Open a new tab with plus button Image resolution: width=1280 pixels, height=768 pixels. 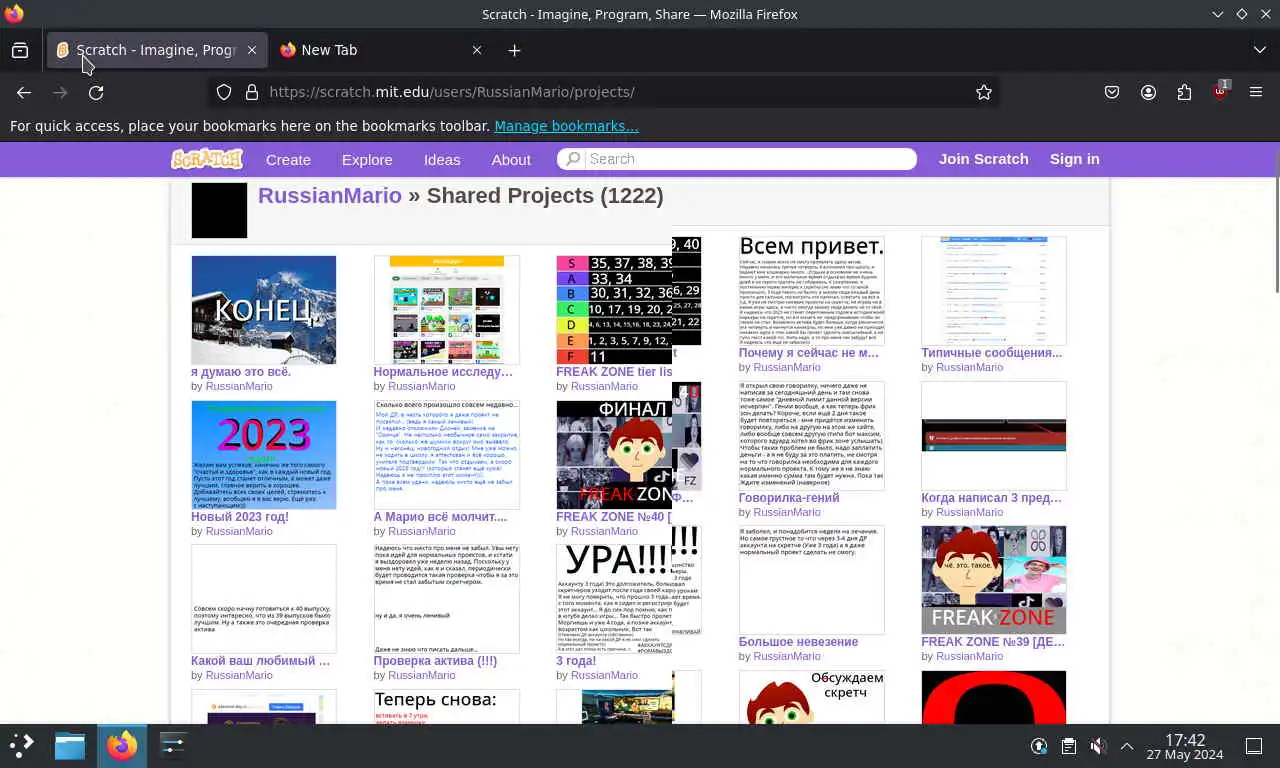(x=514, y=50)
